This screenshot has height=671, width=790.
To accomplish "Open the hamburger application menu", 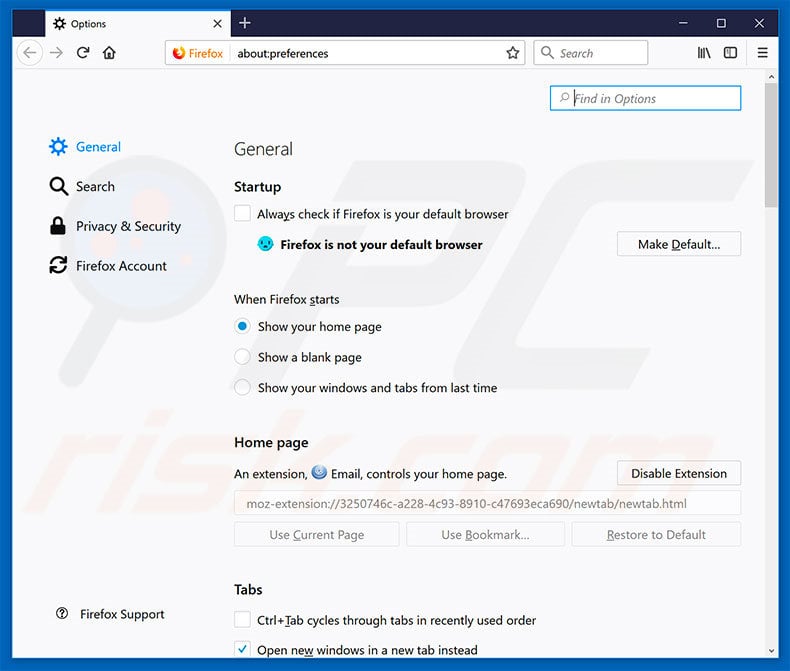I will (x=762, y=52).
